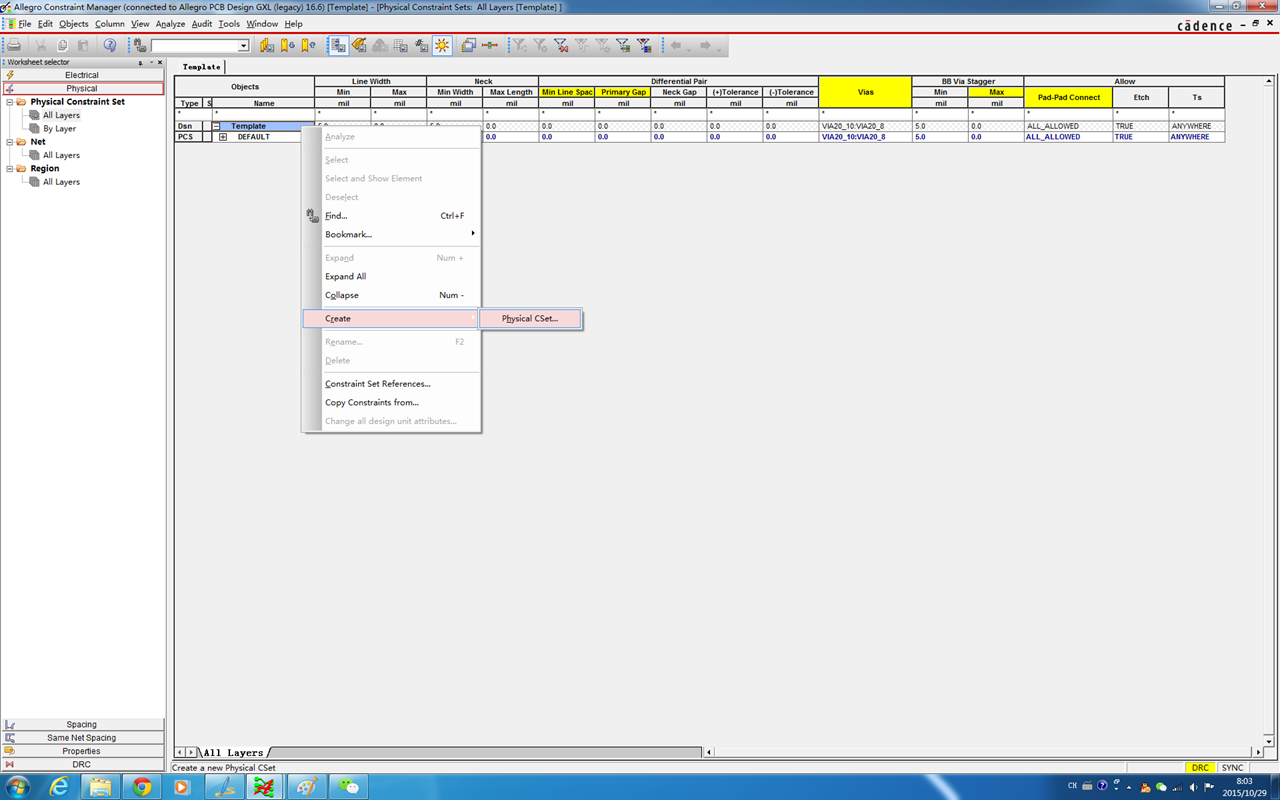Open the Properties worksheet section
Viewport: 1280px width, 800px height.
tap(83, 751)
